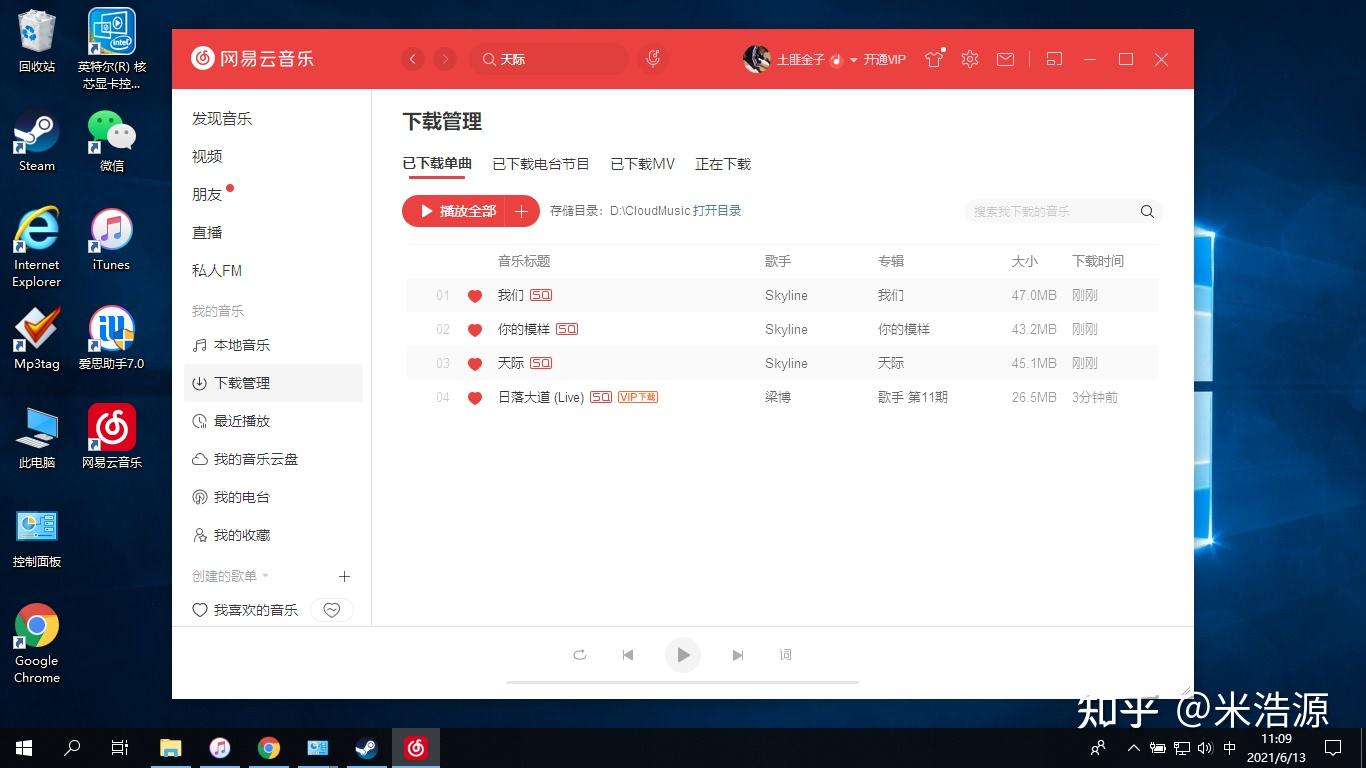Switch to mini-player mode icon

coord(1053,59)
